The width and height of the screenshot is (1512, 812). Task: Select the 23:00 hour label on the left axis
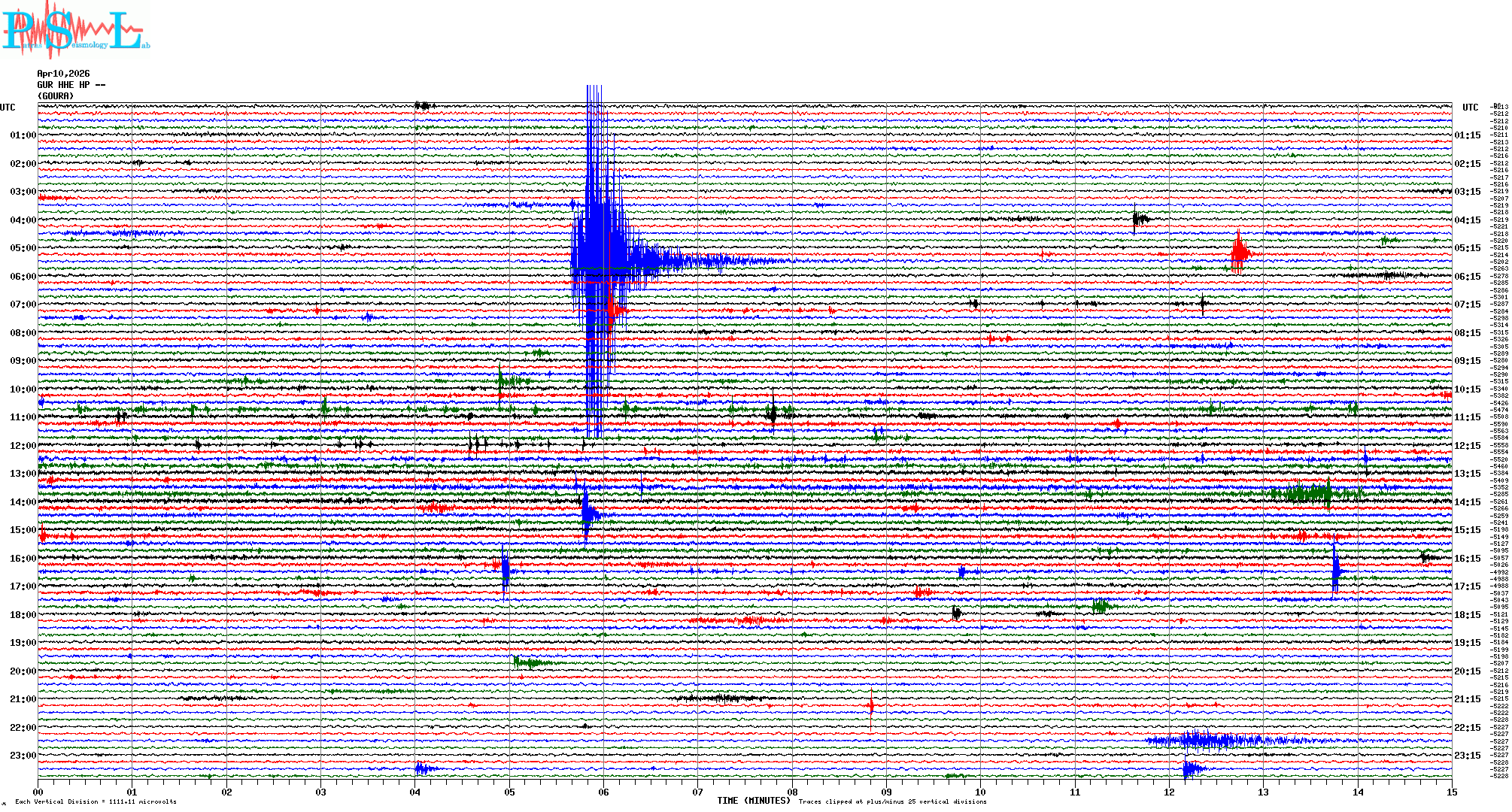pos(23,756)
